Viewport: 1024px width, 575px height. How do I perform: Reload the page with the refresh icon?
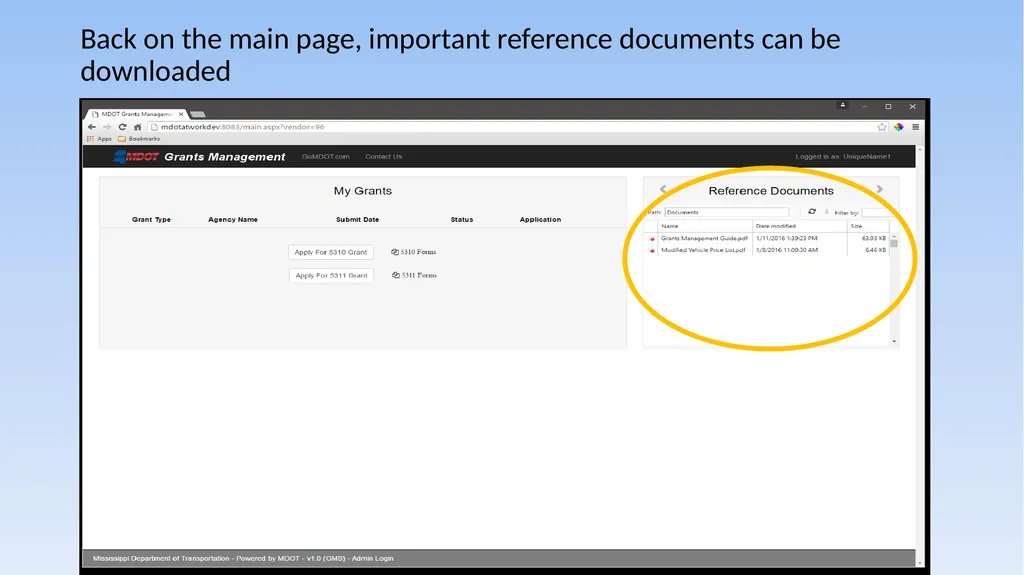click(x=122, y=127)
